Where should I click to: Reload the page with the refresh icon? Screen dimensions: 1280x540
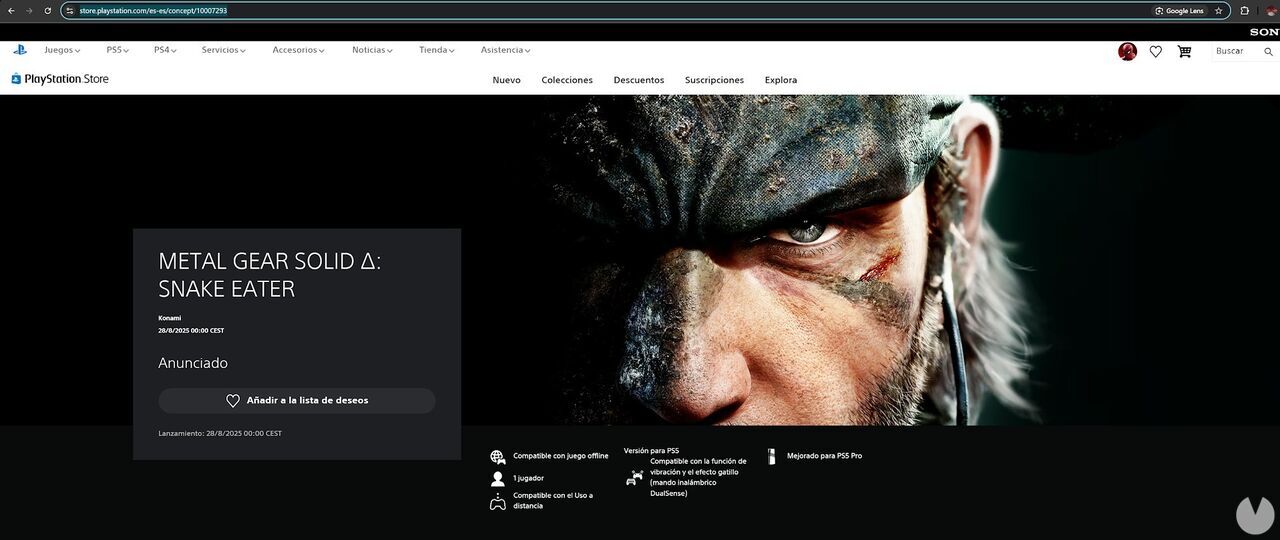(47, 10)
